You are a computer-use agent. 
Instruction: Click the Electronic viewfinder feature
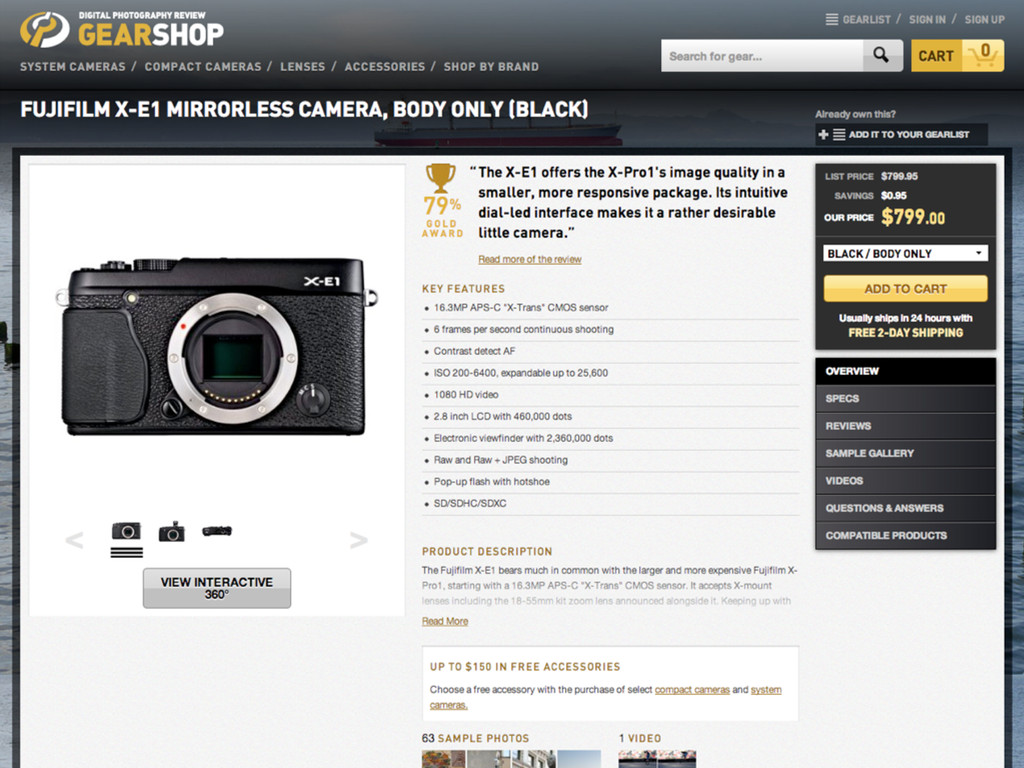click(x=523, y=438)
